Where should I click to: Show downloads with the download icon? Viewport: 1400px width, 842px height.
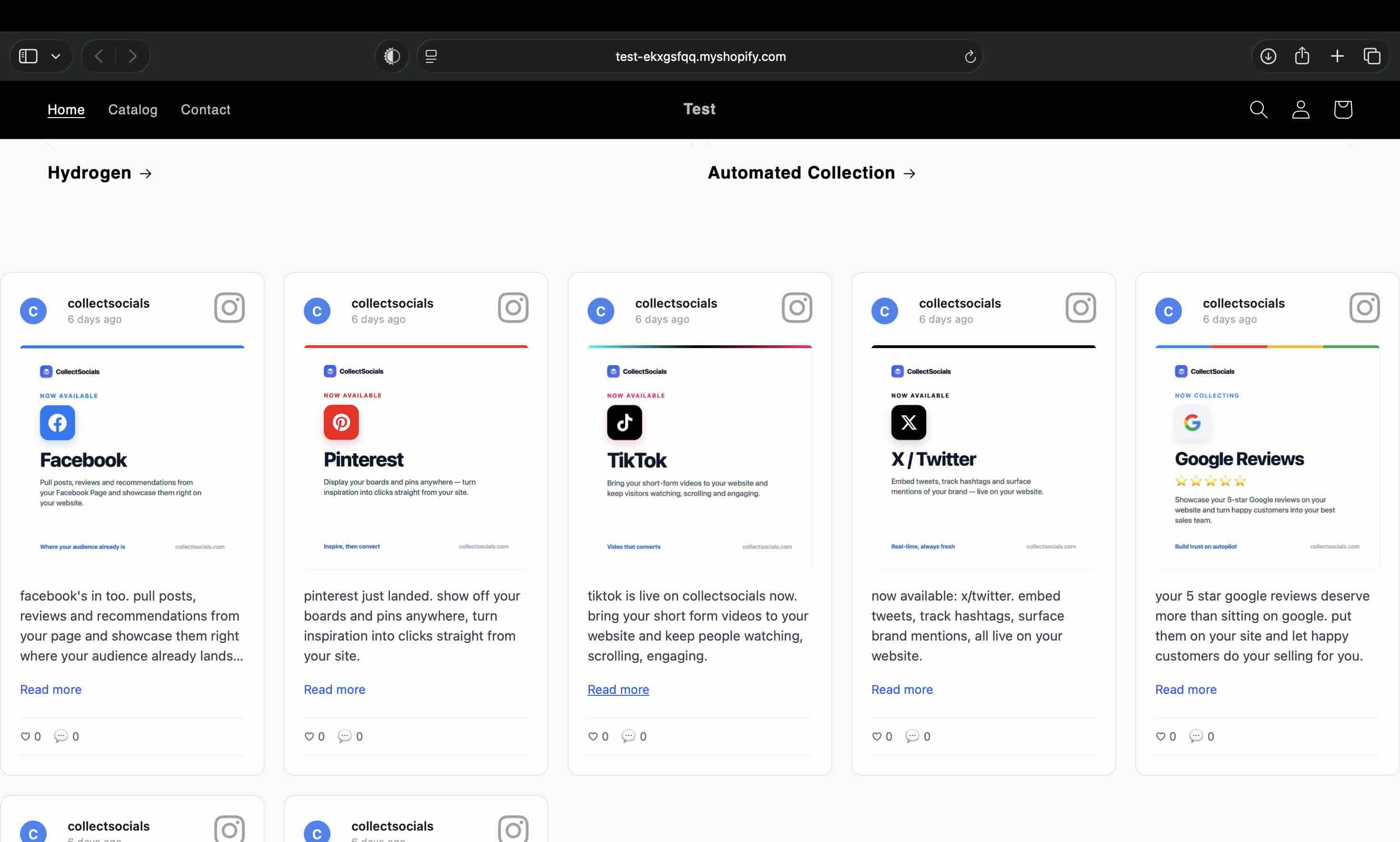click(x=1269, y=56)
